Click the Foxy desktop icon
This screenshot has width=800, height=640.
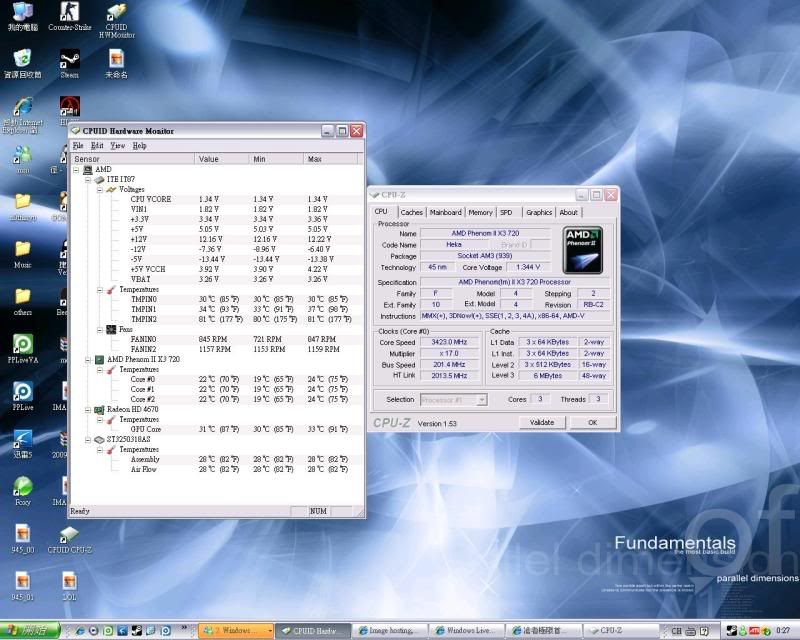coord(22,487)
